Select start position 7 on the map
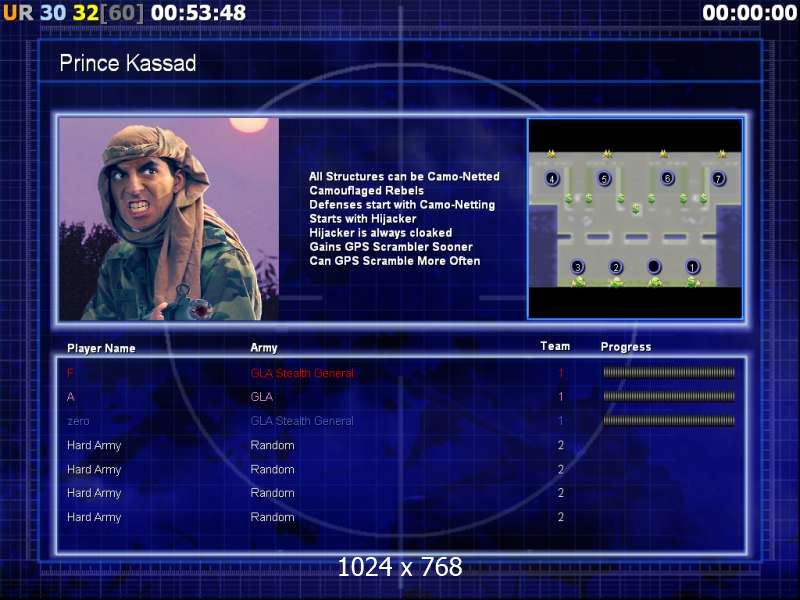The height and width of the screenshot is (600, 800). click(718, 179)
